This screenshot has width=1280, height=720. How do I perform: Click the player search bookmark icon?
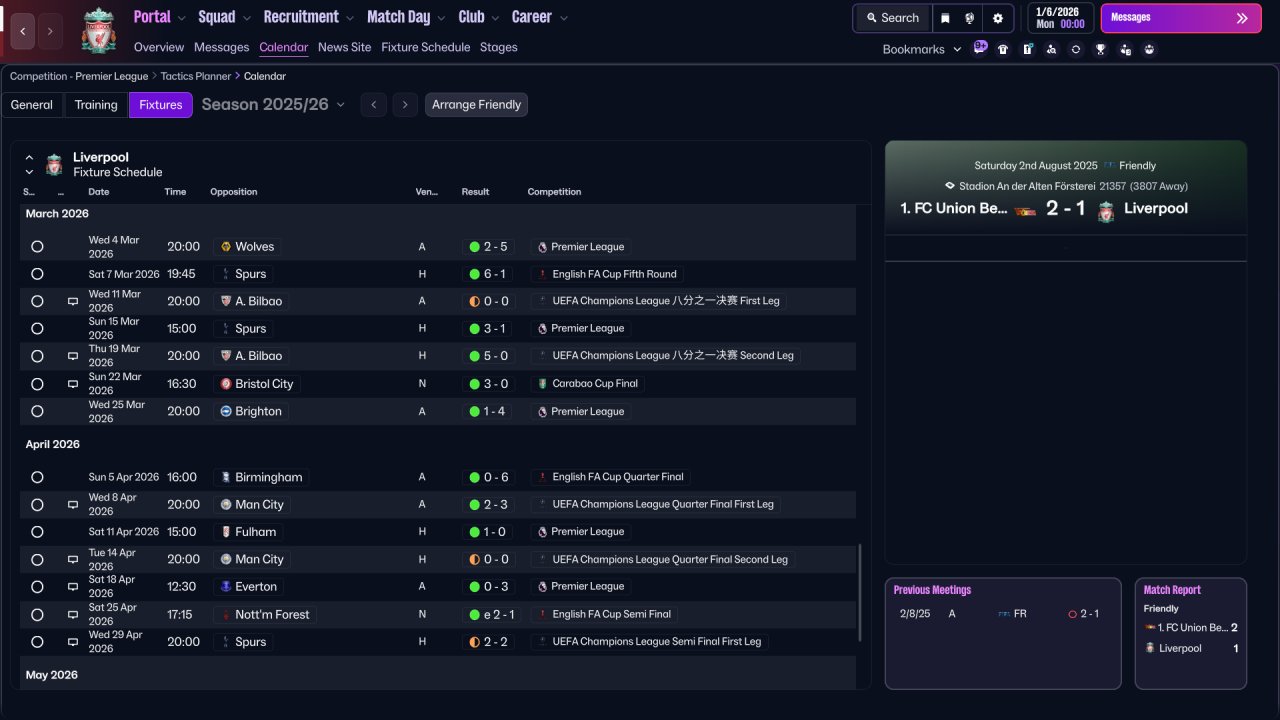pos(1051,49)
